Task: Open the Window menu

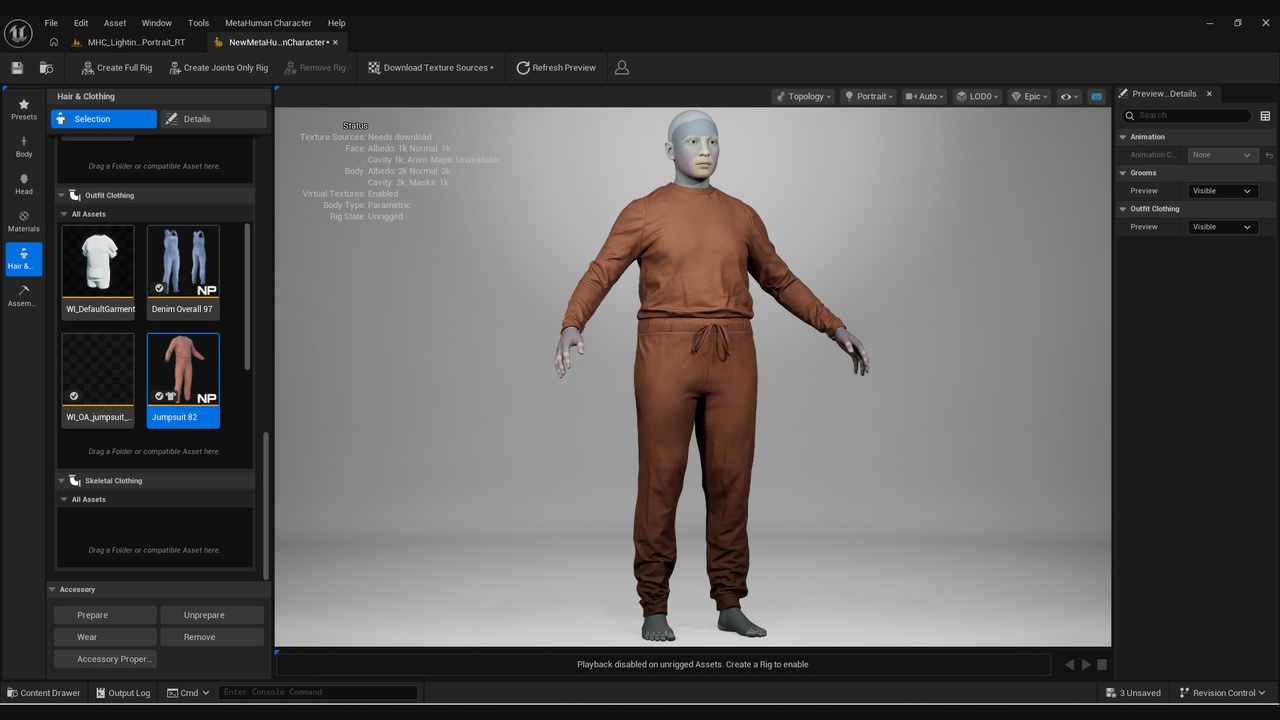Action: (x=157, y=23)
